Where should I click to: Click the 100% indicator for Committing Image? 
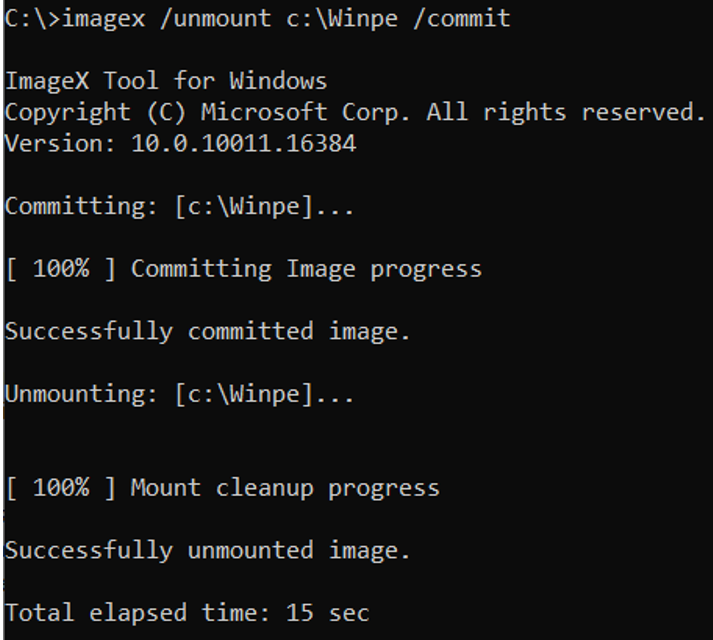coord(60,269)
